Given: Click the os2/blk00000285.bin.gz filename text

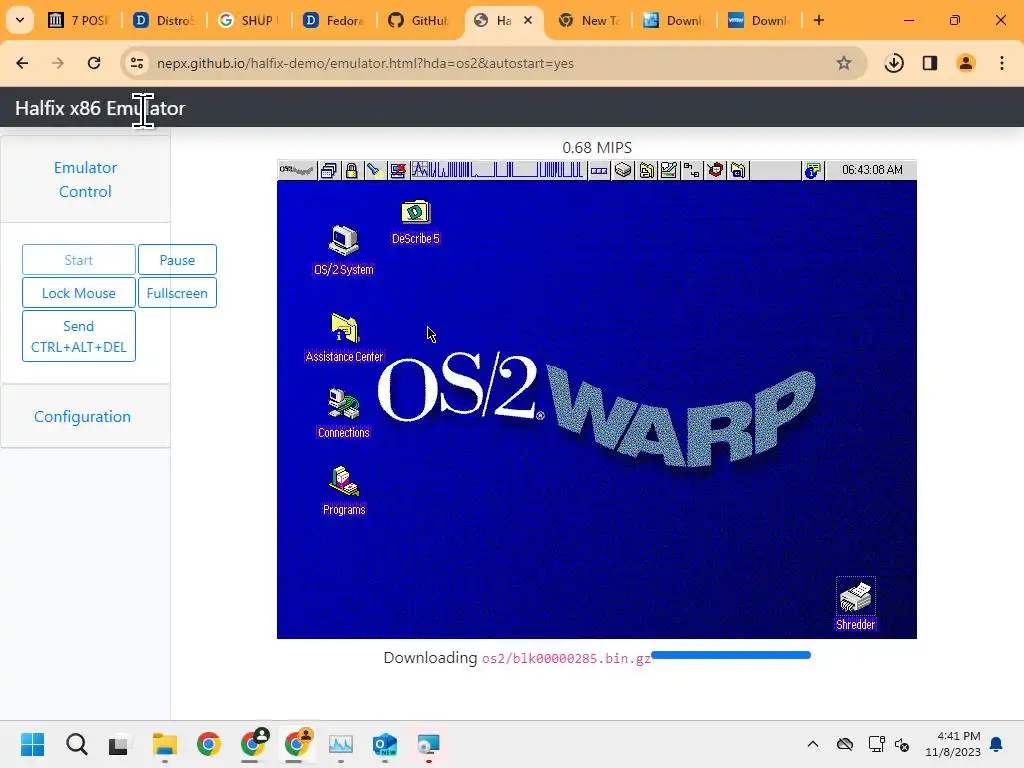Looking at the screenshot, I should pos(566,658).
